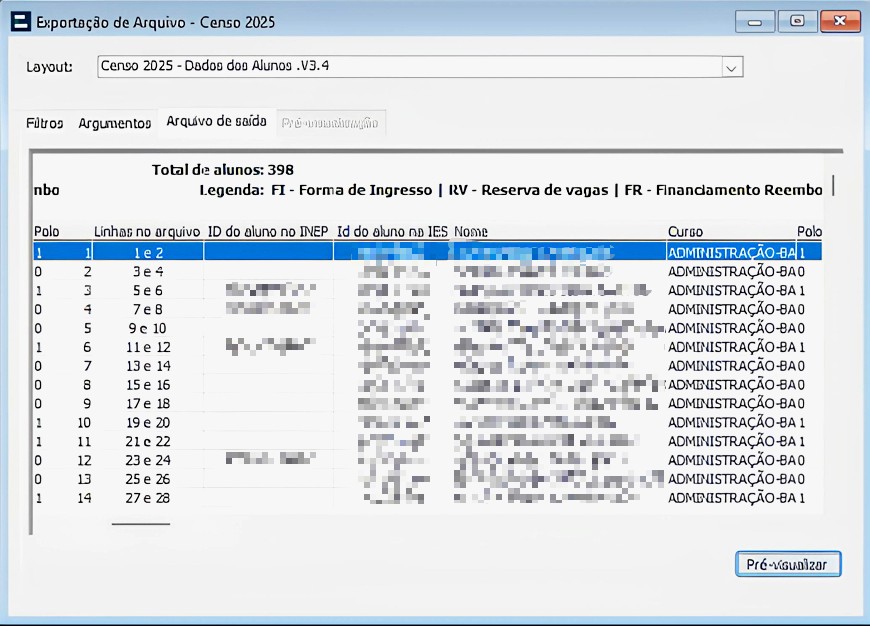Open the Layout dropdown arrow
Screen dimensions: 870x626
pos(731,68)
